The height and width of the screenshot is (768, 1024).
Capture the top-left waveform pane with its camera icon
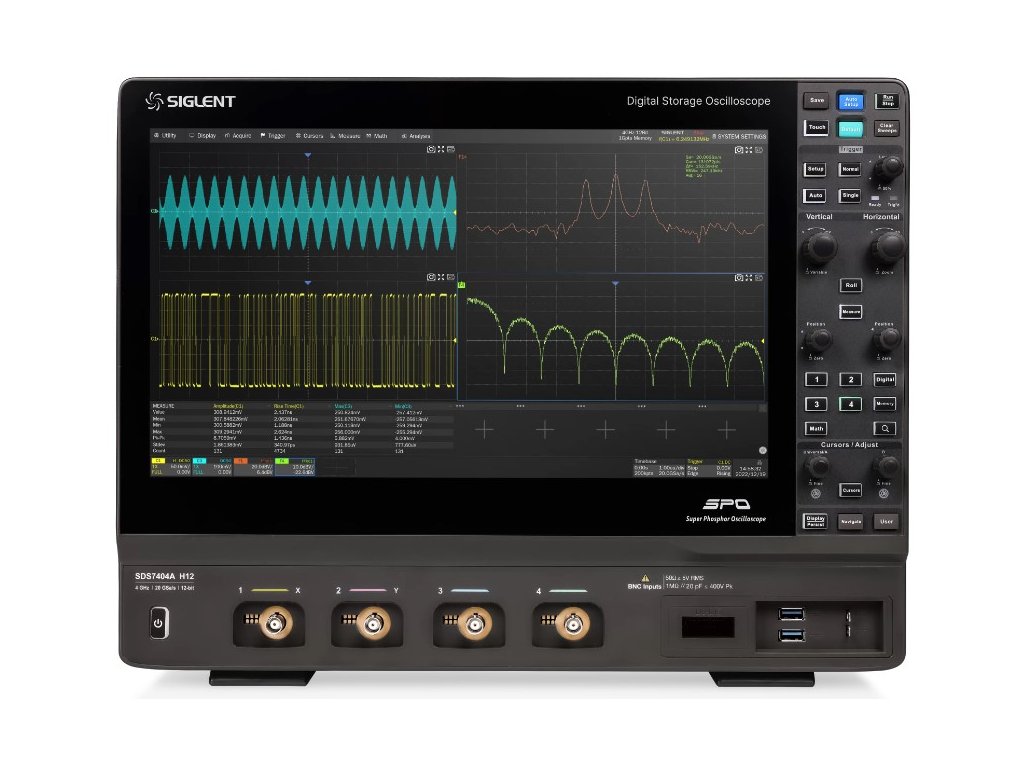point(431,150)
